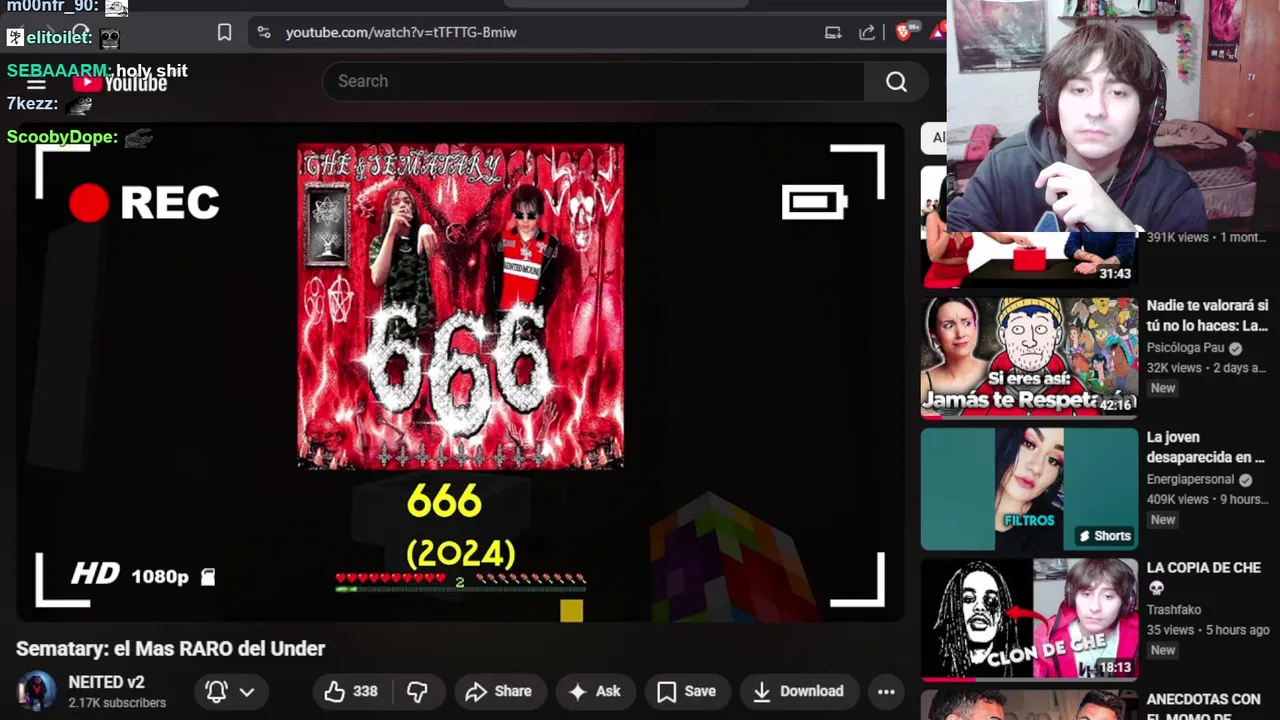Screen dimensions: 1280x720
Task: Click 35 views · 5 hours ago text
Action: click(1208, 630)
